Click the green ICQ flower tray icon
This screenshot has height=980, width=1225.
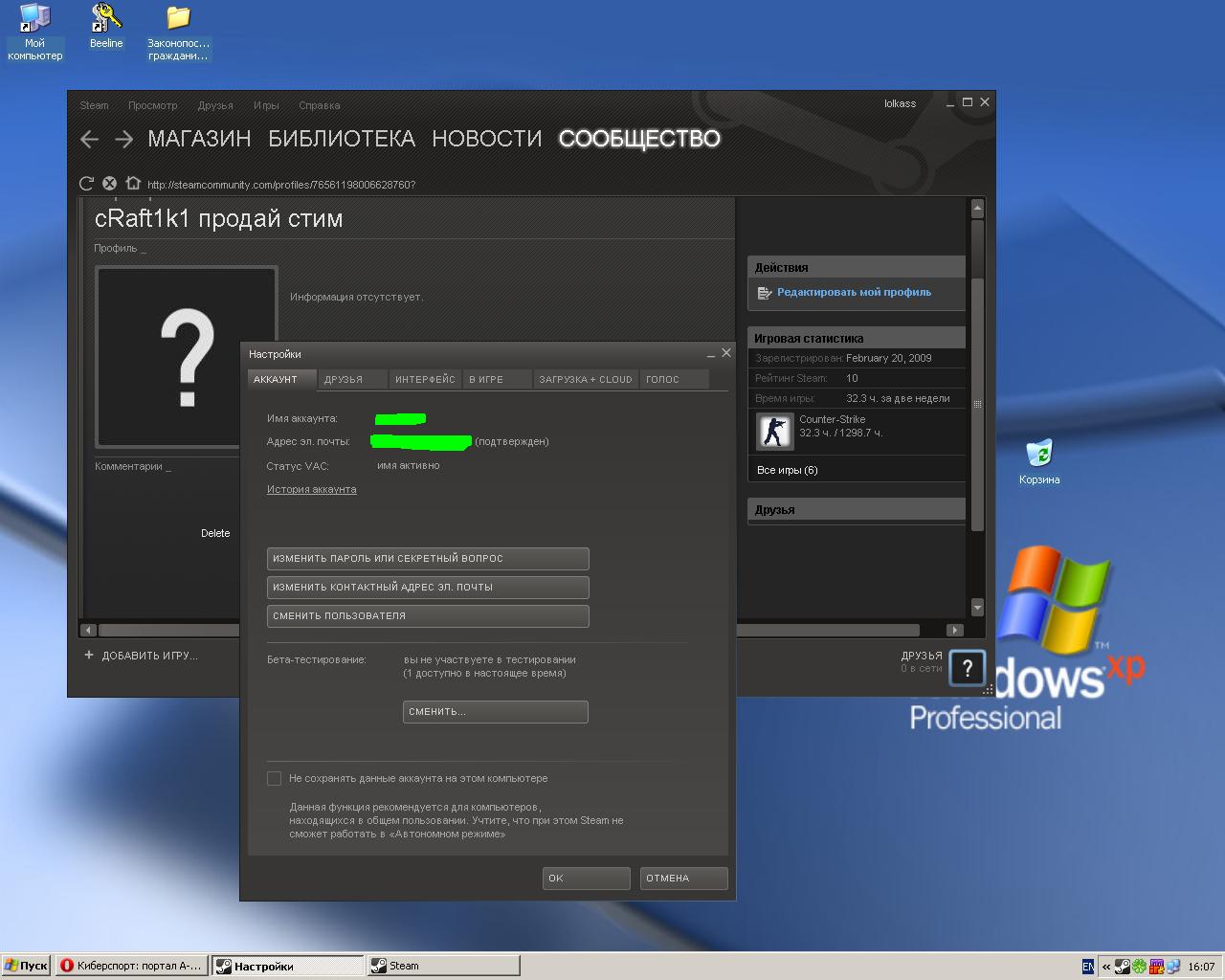[x=1140, y=967]
